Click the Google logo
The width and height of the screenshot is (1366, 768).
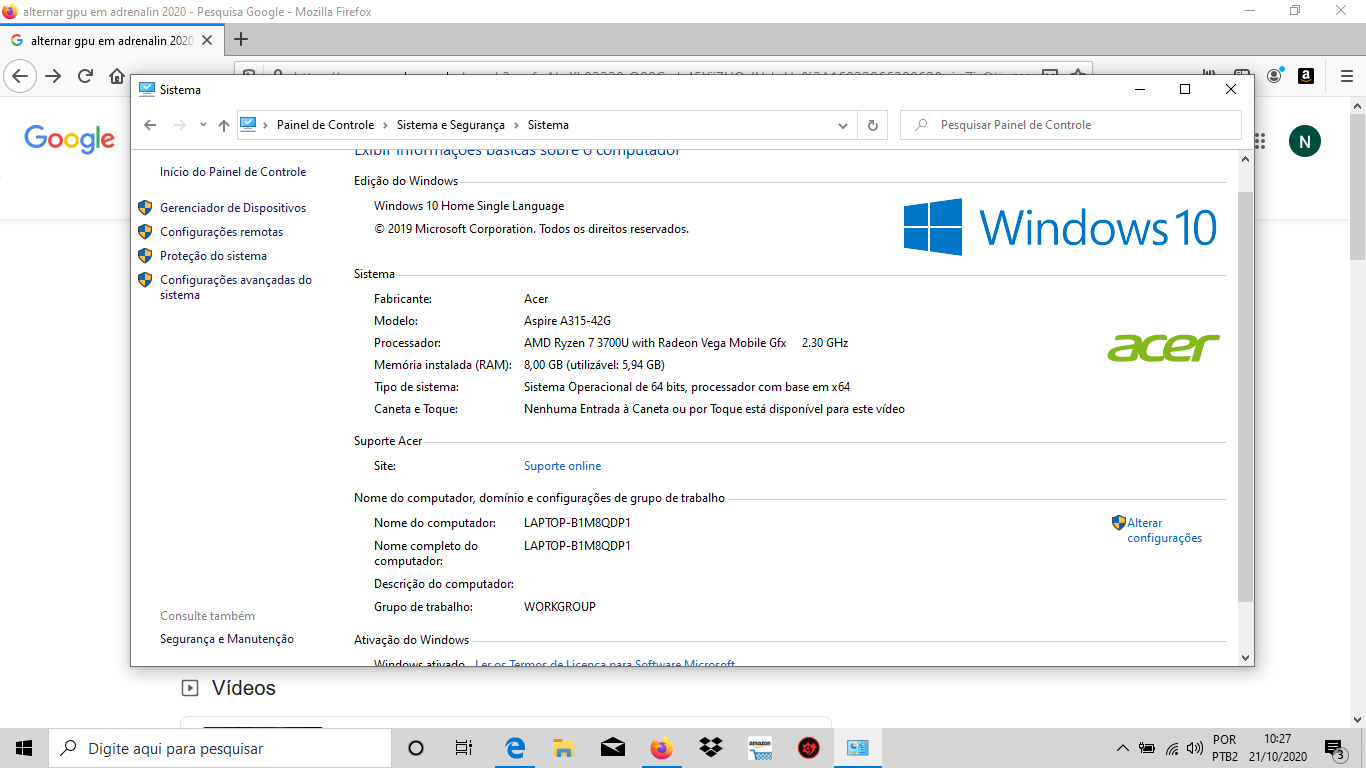pyautogui.click(x=70, y=140)
